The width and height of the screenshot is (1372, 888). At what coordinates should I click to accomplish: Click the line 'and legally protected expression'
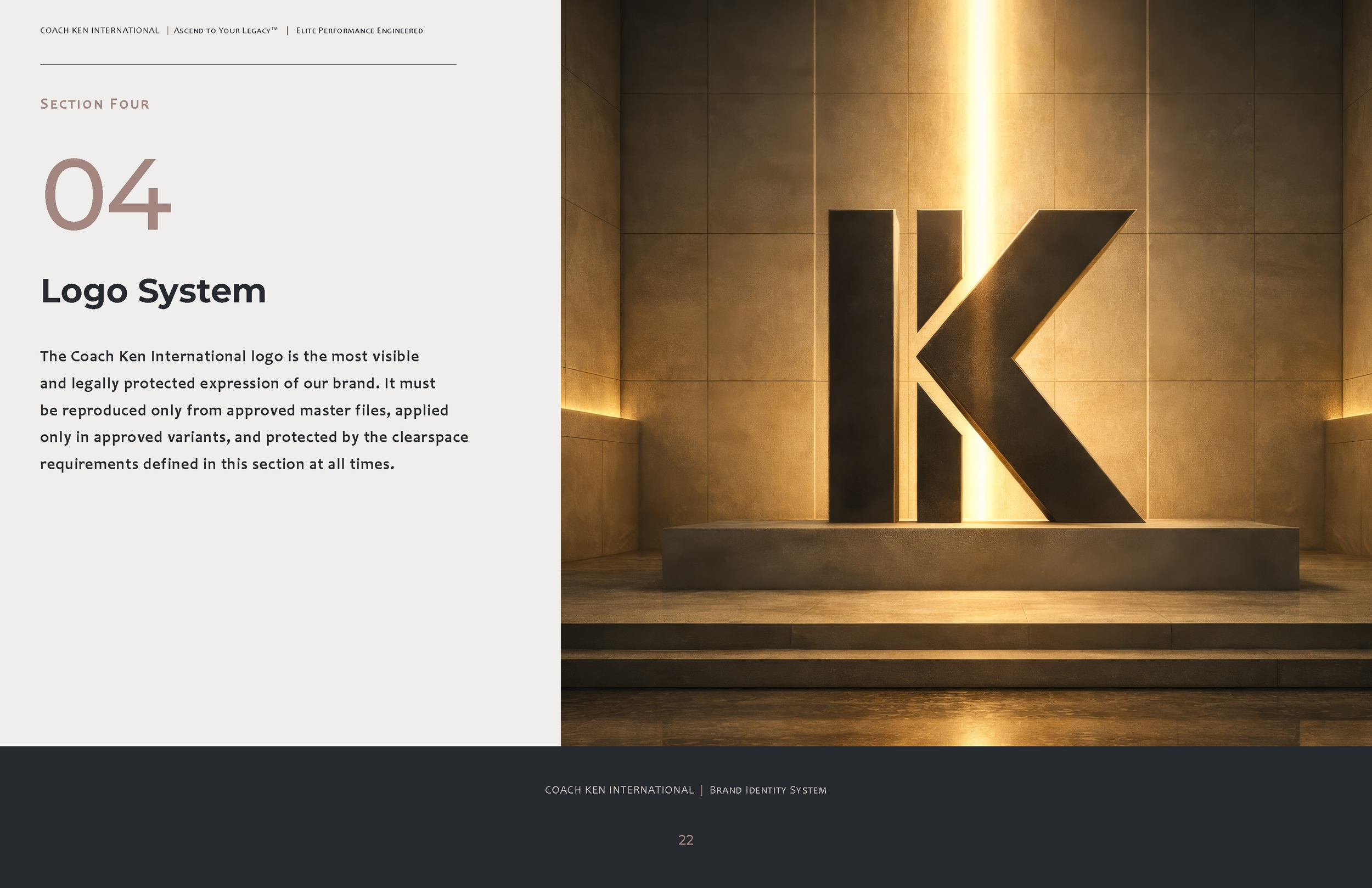238,384
